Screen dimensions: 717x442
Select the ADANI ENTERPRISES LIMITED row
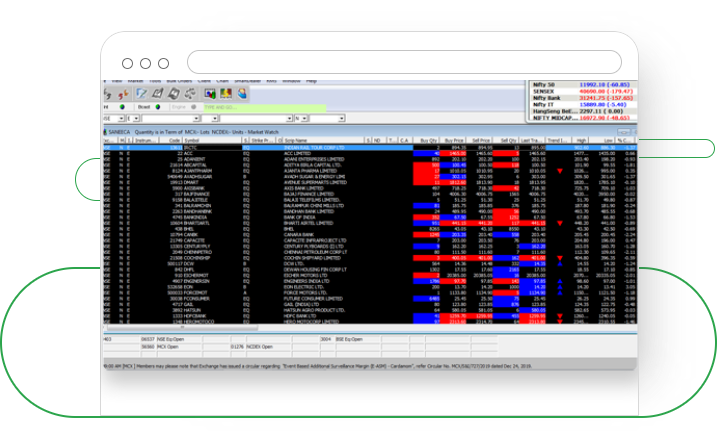pyautogui.click(x=370, y=159)
